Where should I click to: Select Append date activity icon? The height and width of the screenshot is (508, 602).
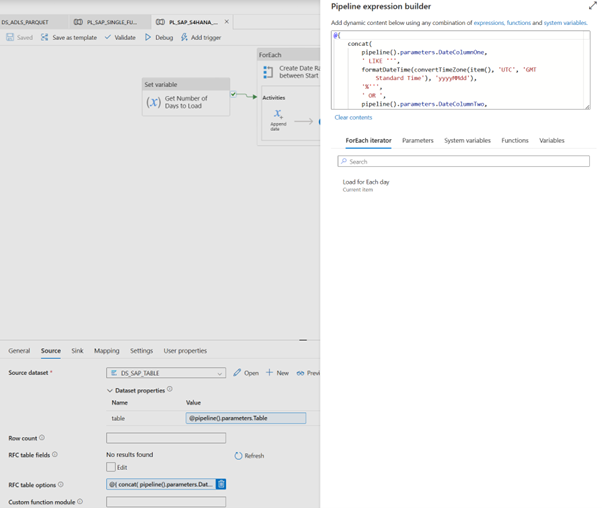coord(278,114)
